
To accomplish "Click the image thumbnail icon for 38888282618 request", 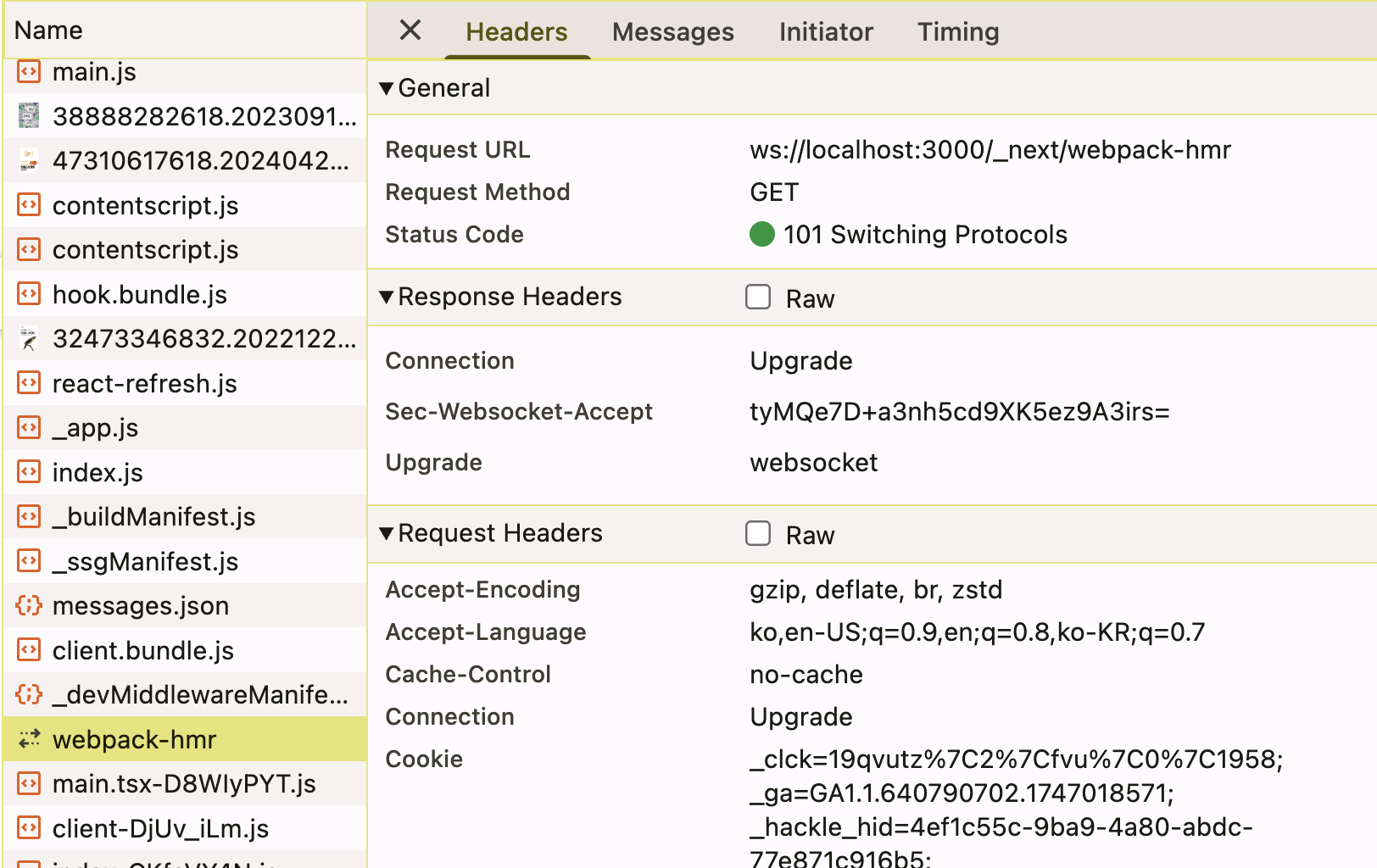I will (29, 115).
